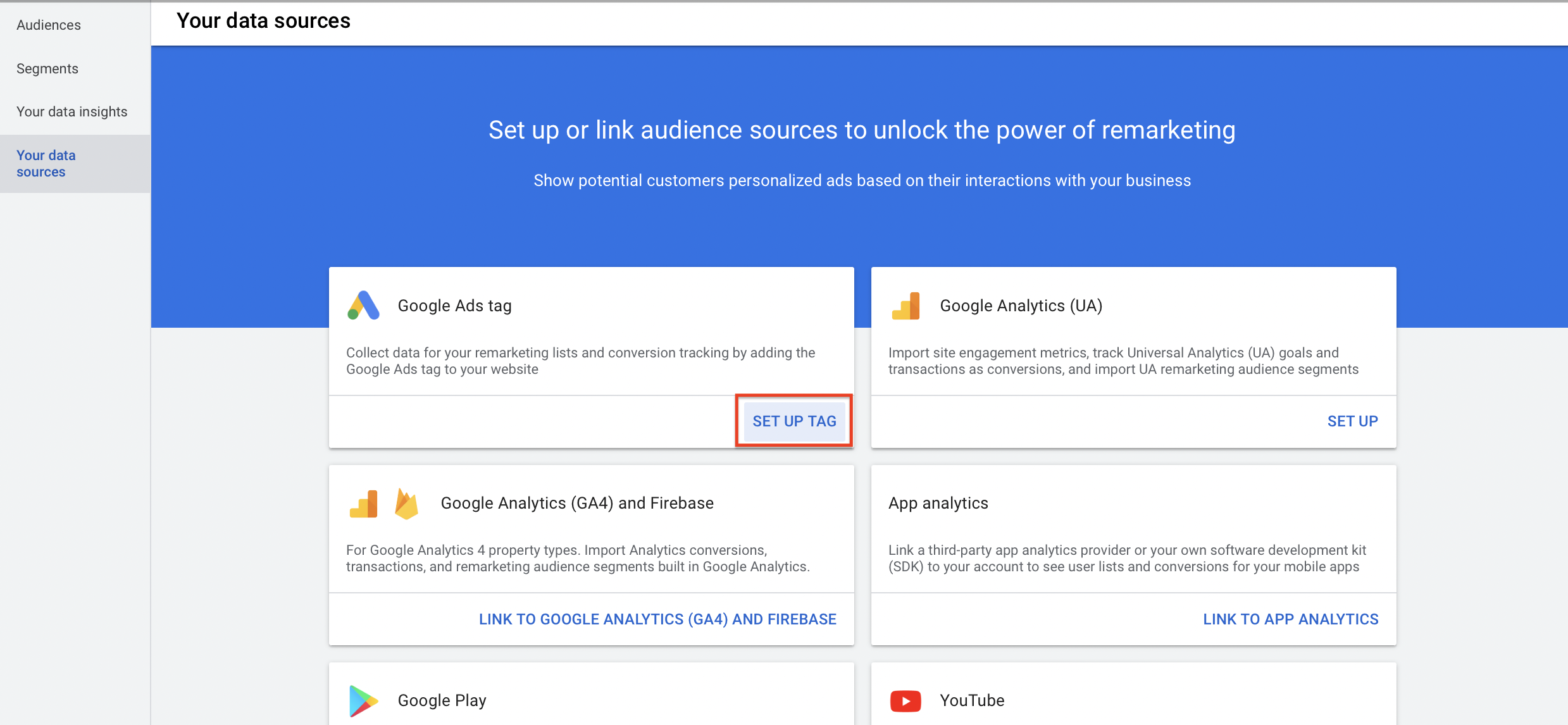
Task: Open Segments in the left sidebar
Action: point(47,68)
